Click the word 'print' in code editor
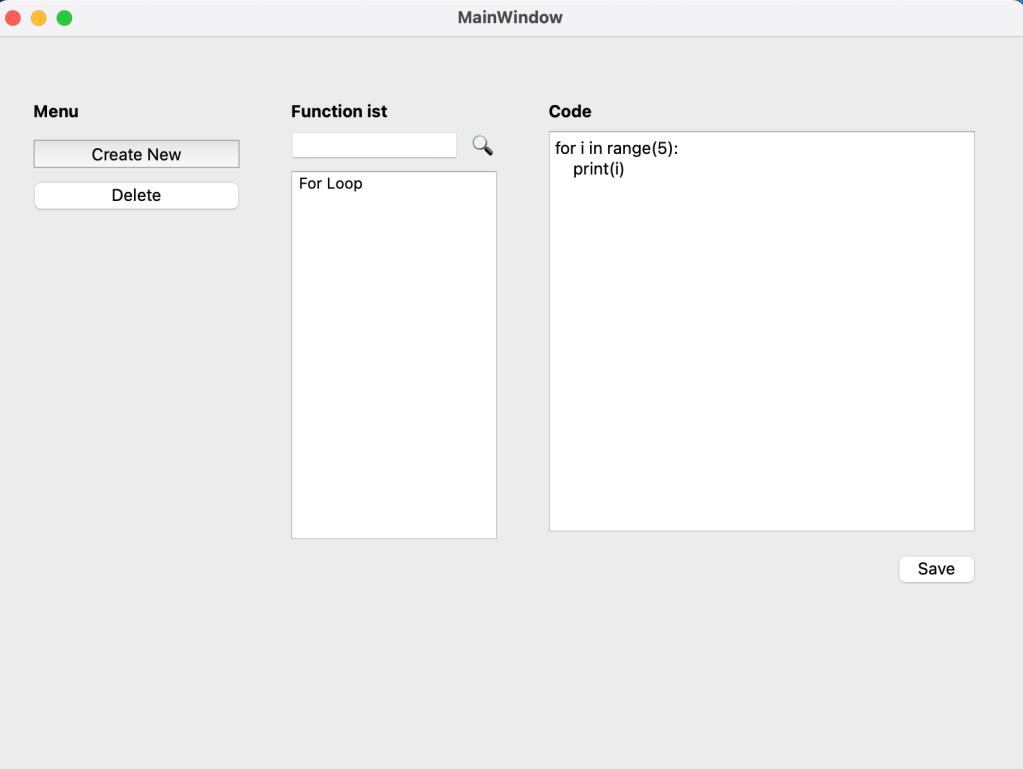The height and width of the screenshot is (769, 1023). [x=589, y=169]
